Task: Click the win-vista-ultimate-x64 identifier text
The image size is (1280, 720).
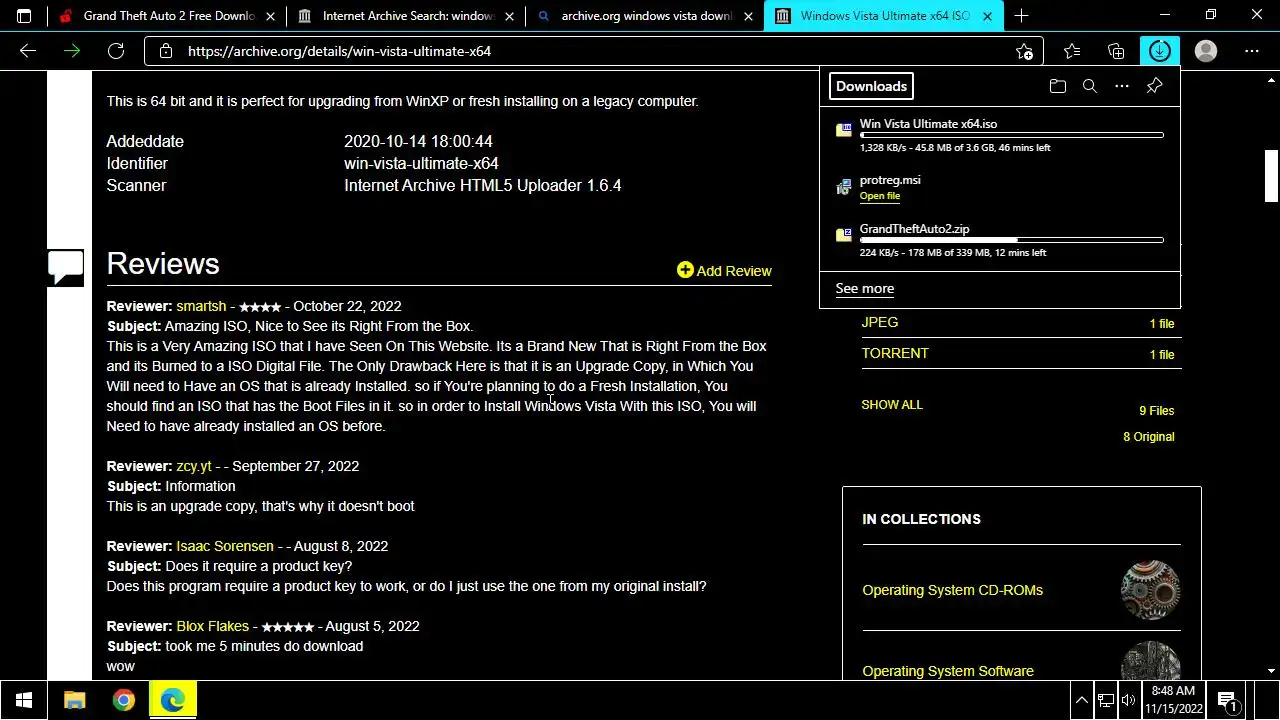Action: pyautogui.click(x=421, y=163)
